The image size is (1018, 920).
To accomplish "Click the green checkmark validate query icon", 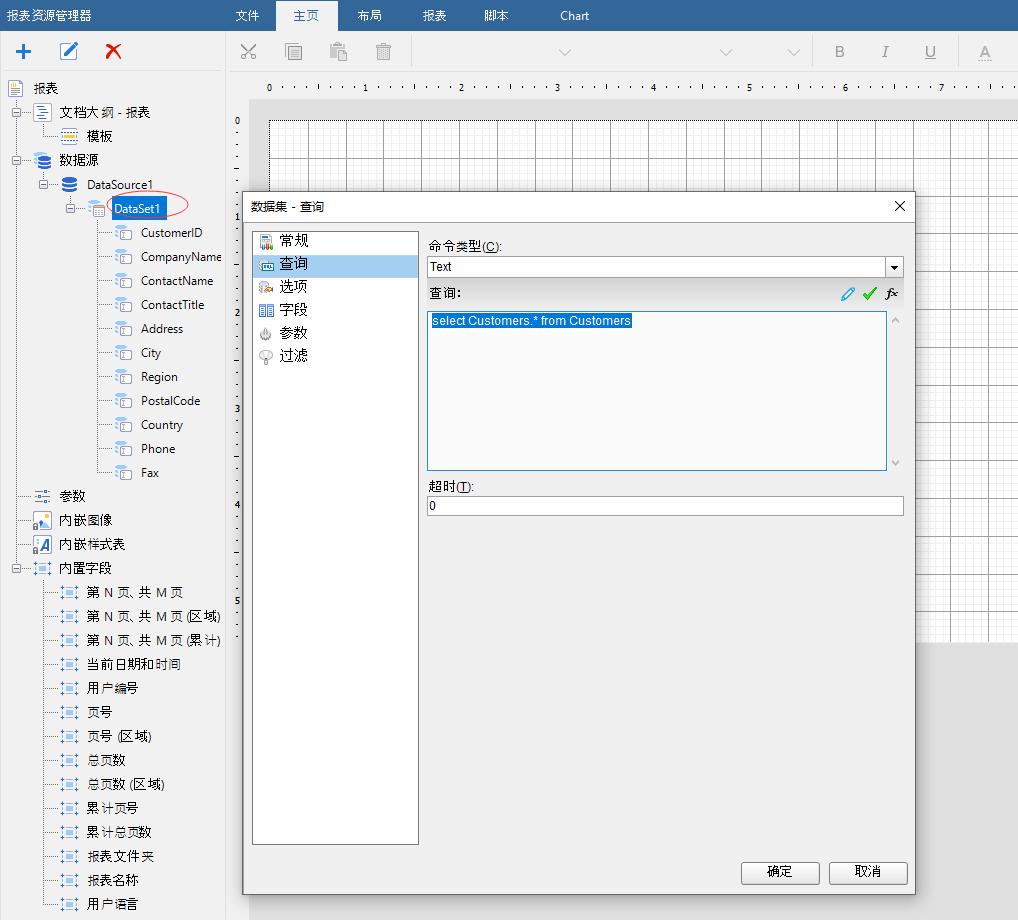I will pyautogui.click(x=869, y=294).
